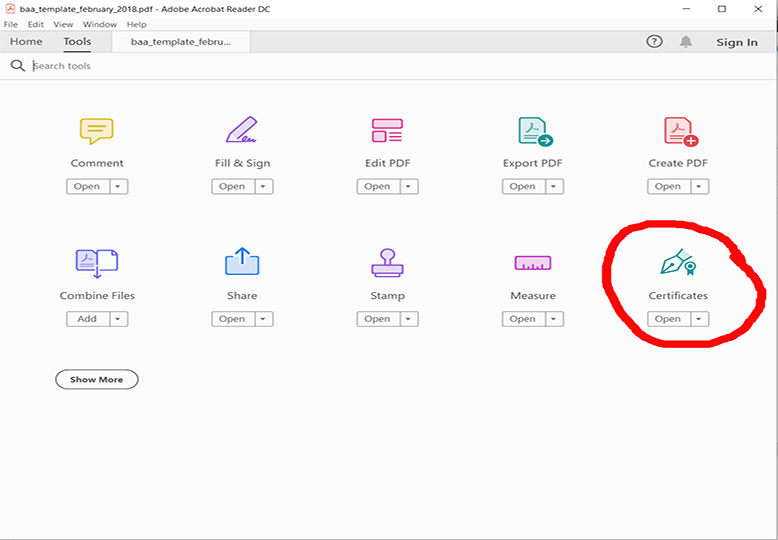Image resolution: width=778 pixels, height=540 pixels.
Task: Switch to the Home tab
Action: click(26, 42)
